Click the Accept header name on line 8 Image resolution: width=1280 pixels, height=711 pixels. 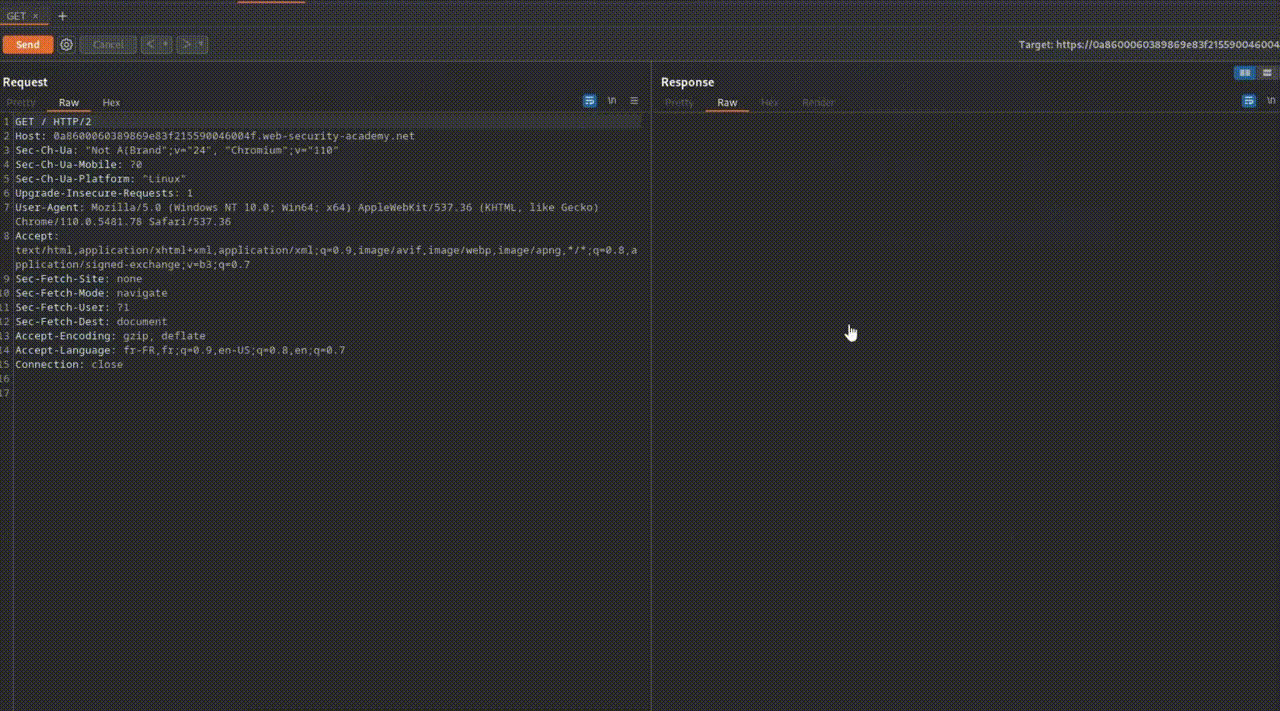click(x=37, y=236)
